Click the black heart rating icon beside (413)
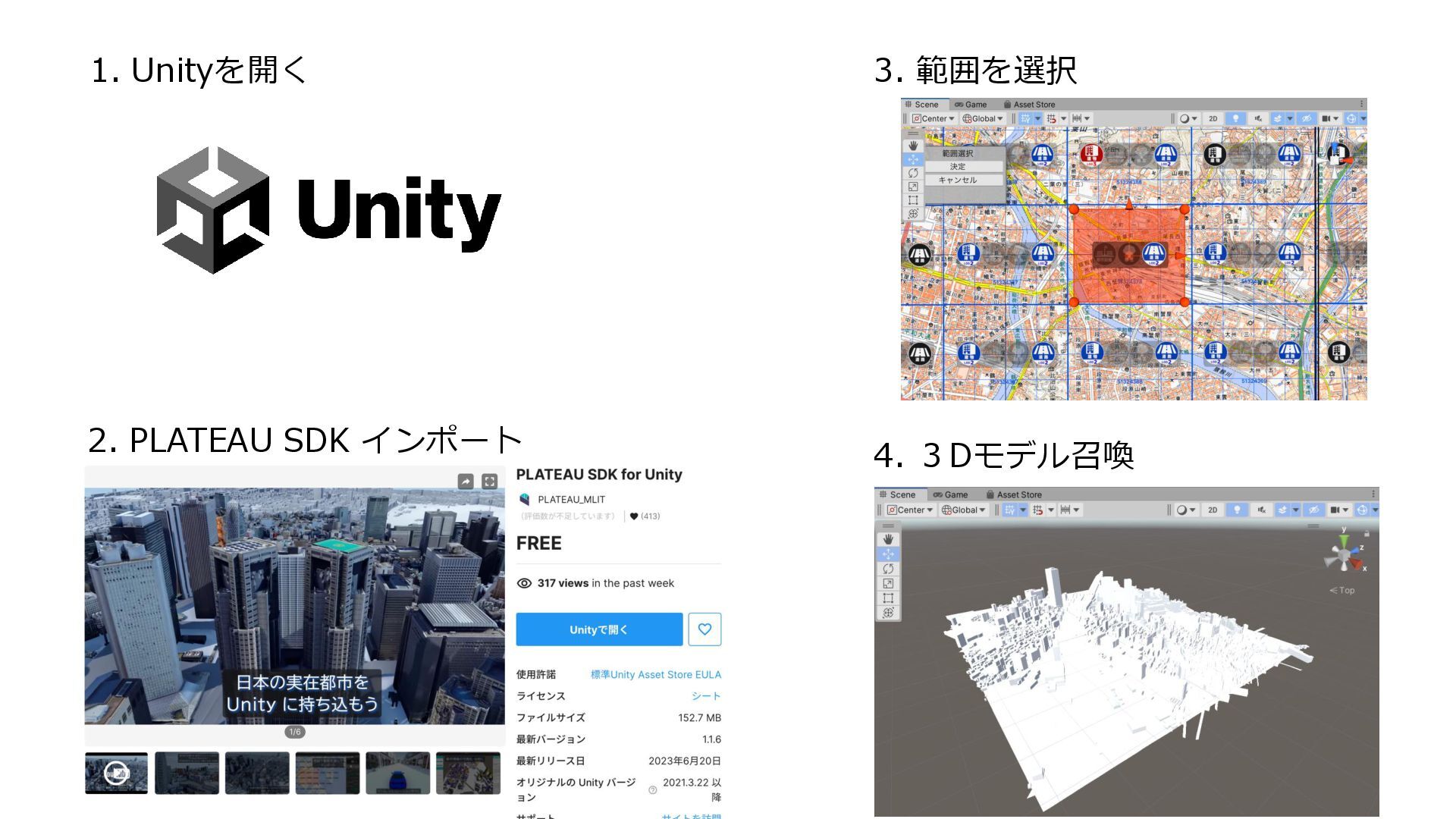This screenshot has width=1456, height=819. click(634, 516)
